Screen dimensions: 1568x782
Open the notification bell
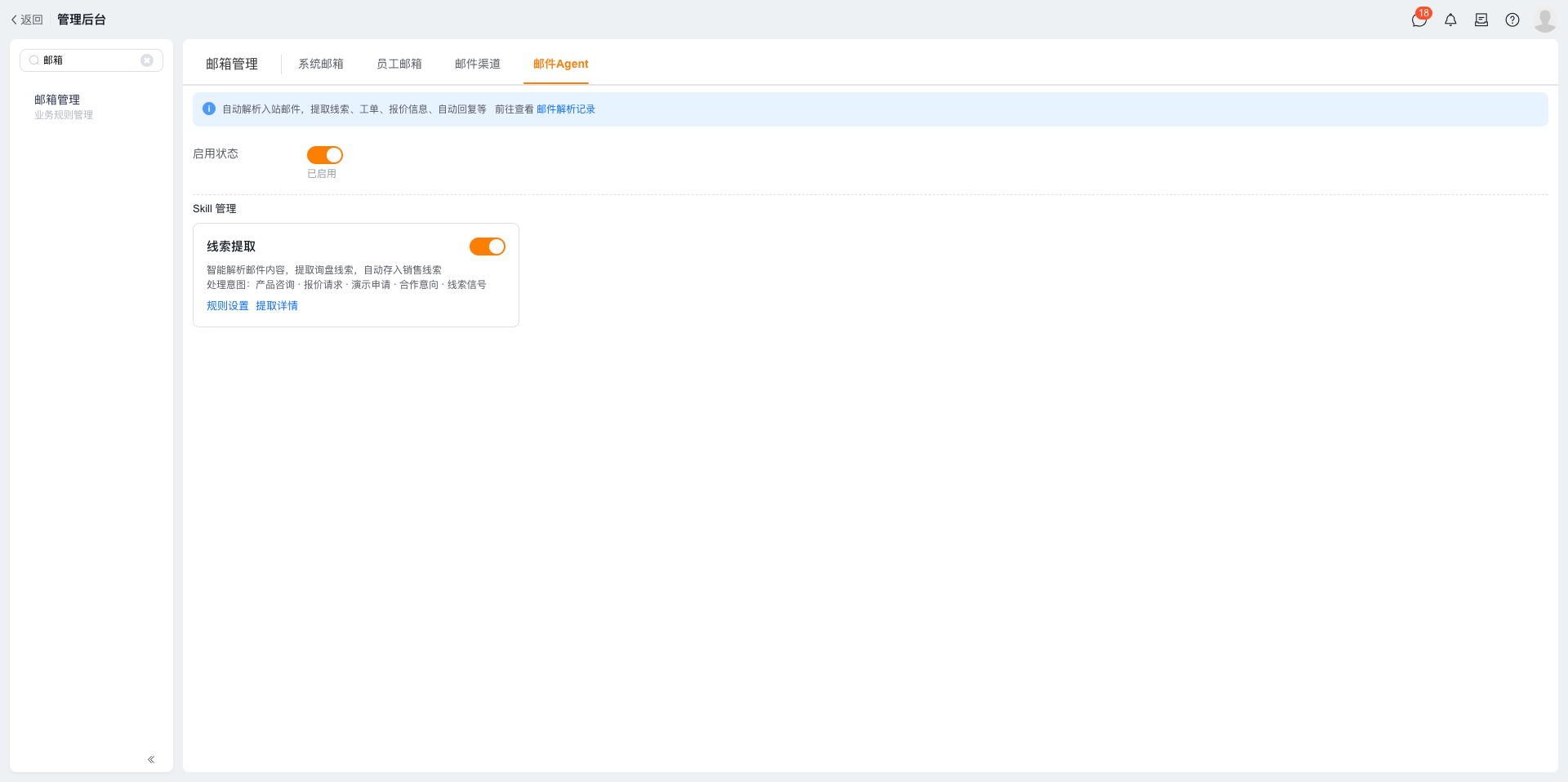click(x=1450, y=20)
